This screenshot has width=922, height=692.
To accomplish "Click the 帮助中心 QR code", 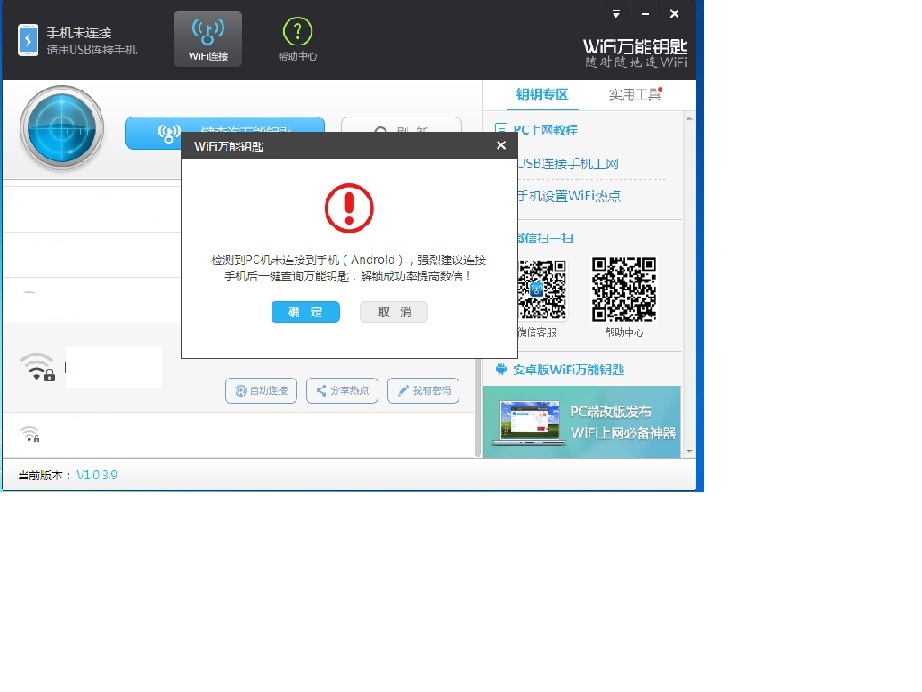I will click(x=624, y=289).
